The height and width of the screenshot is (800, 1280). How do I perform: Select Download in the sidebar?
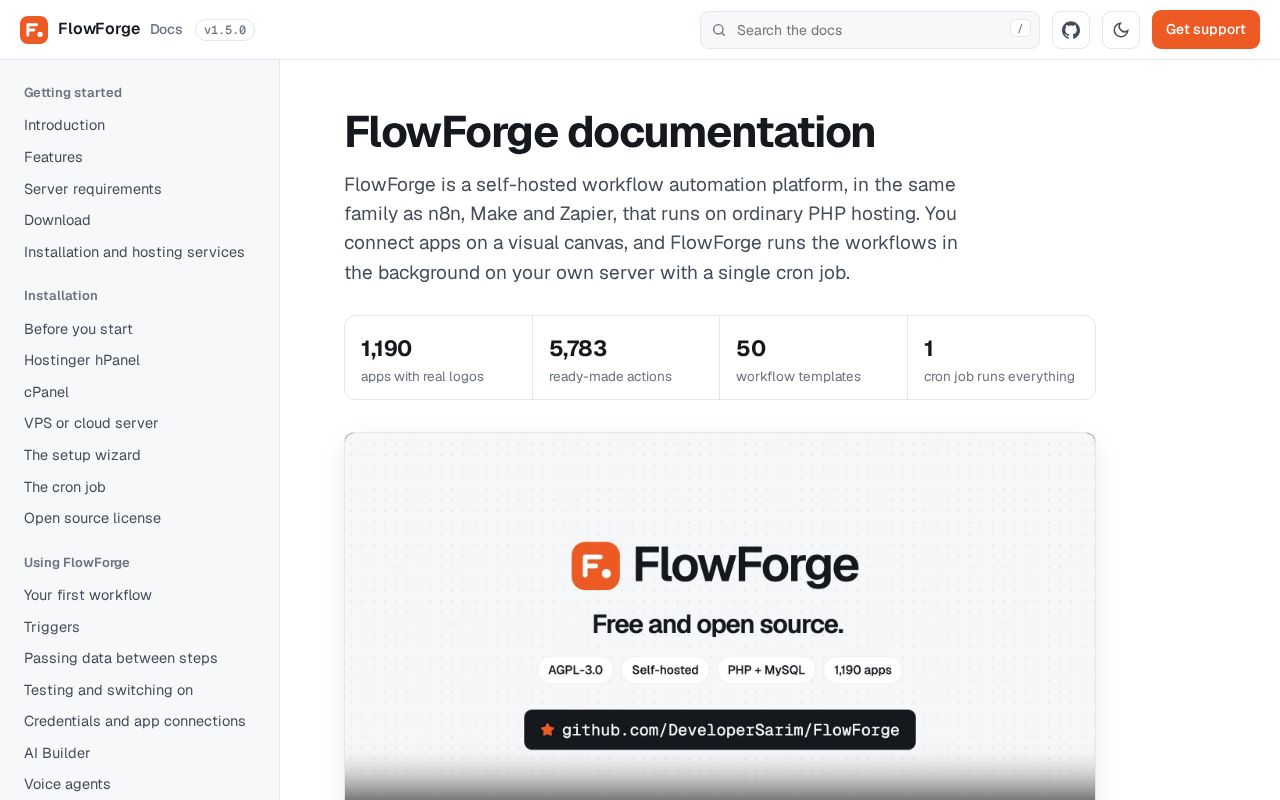click(x=57, y=220)
